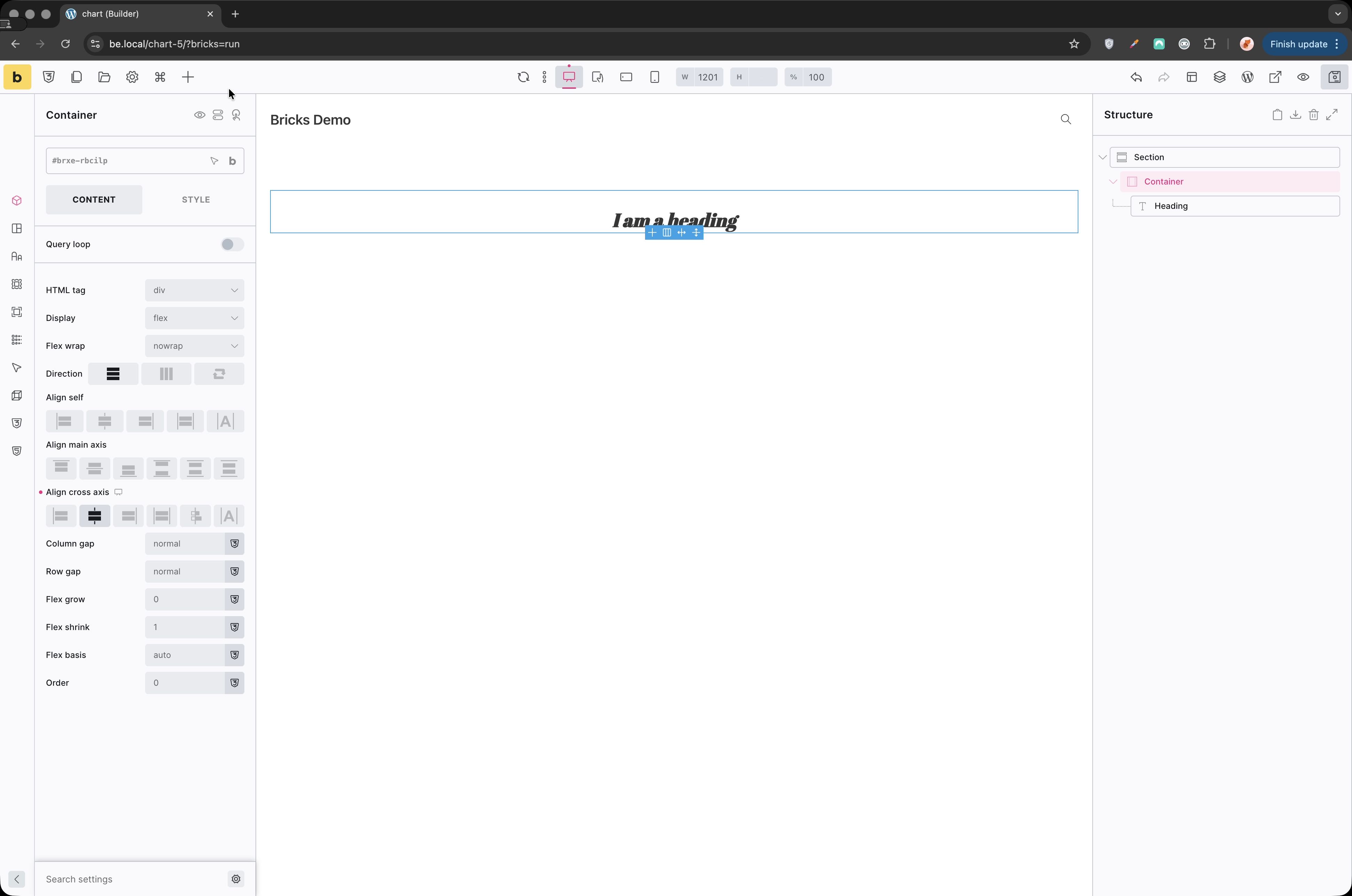Set Direction to horizontal row layout

(x=166, y=374)
